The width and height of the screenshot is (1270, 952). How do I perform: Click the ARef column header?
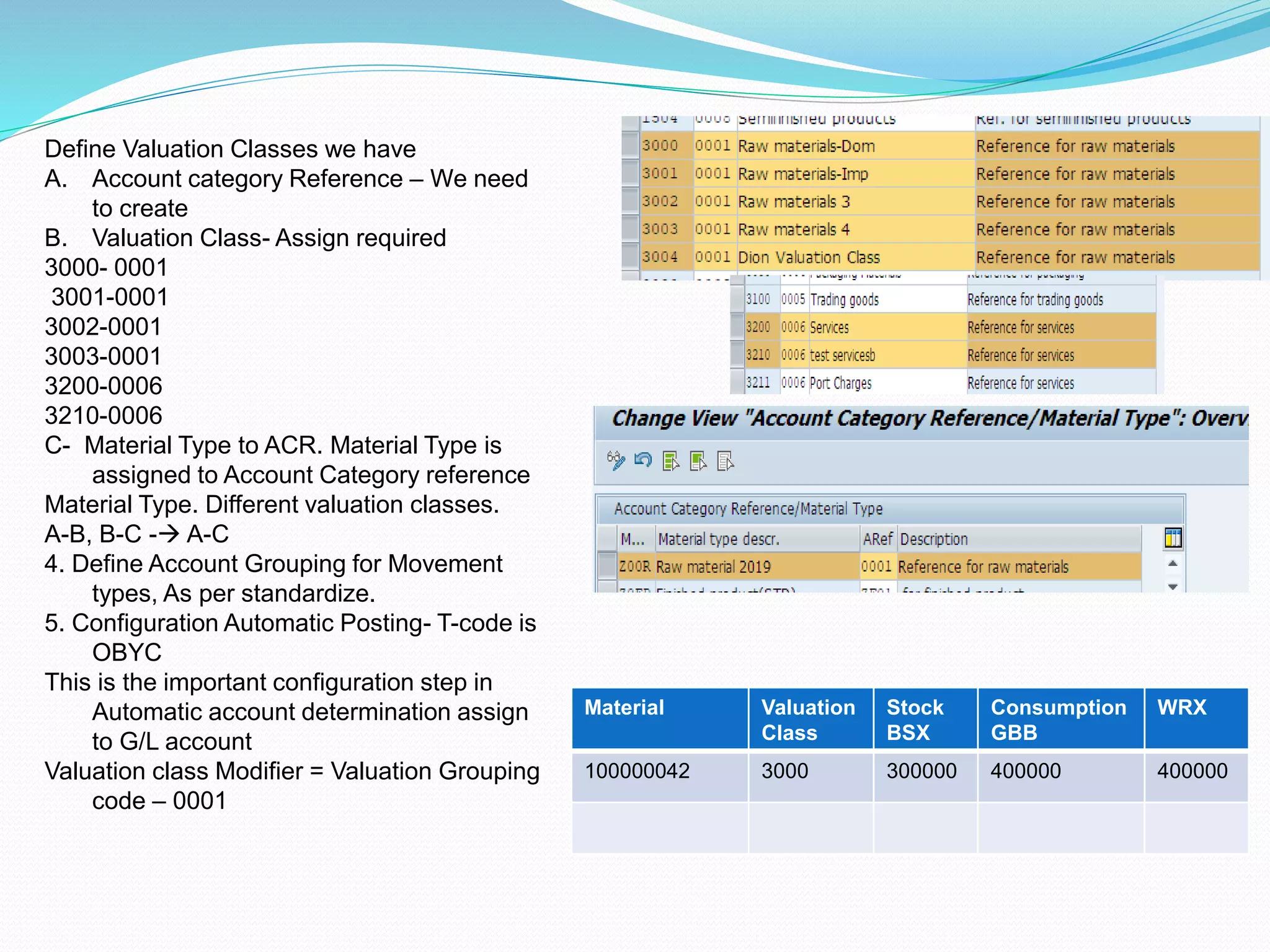877,539
